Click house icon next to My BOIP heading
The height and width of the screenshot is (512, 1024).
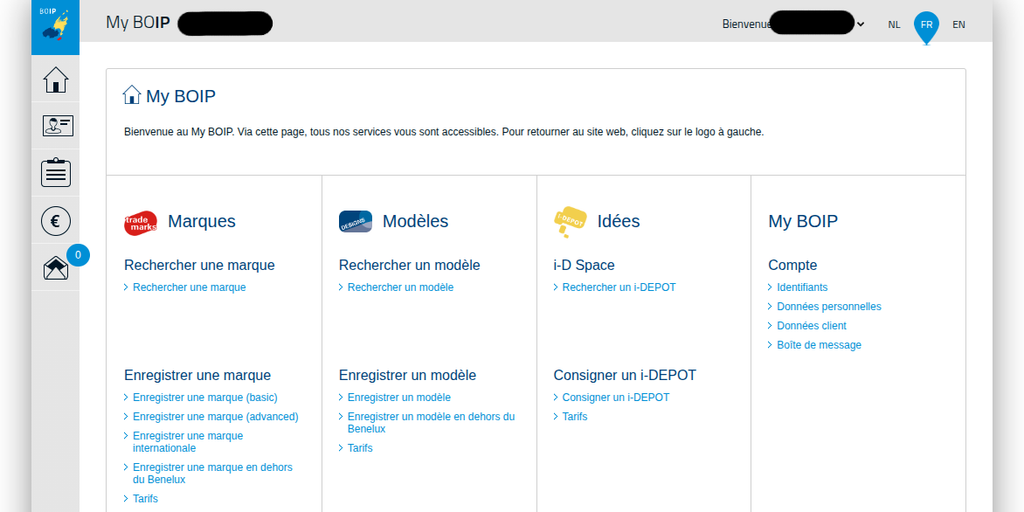132,95
